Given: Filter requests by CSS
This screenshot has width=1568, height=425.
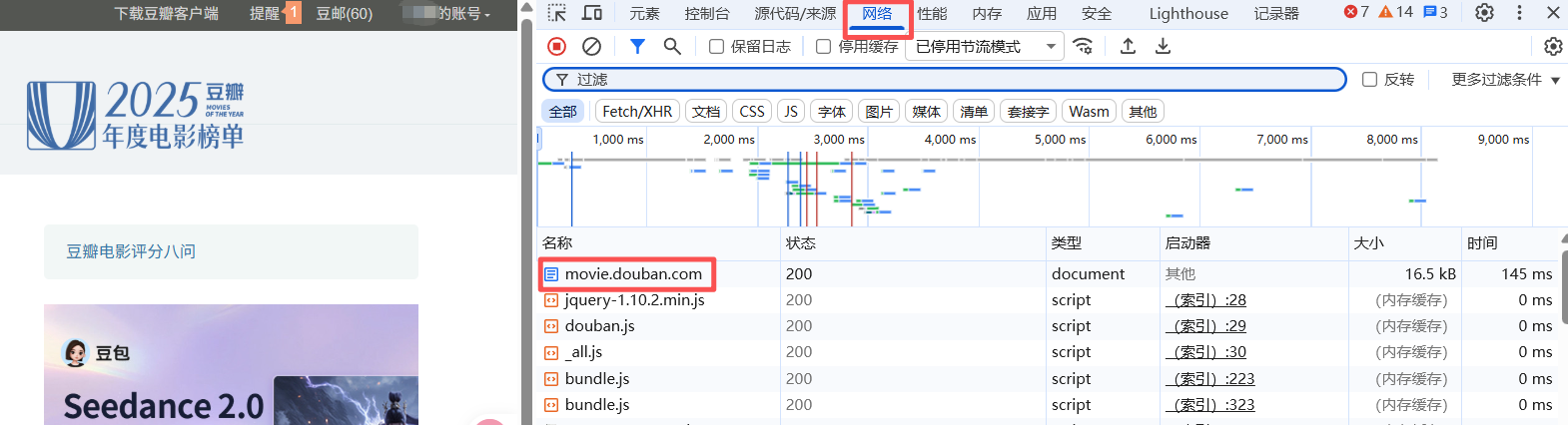Looking at the screenshot, I should 752,112.
